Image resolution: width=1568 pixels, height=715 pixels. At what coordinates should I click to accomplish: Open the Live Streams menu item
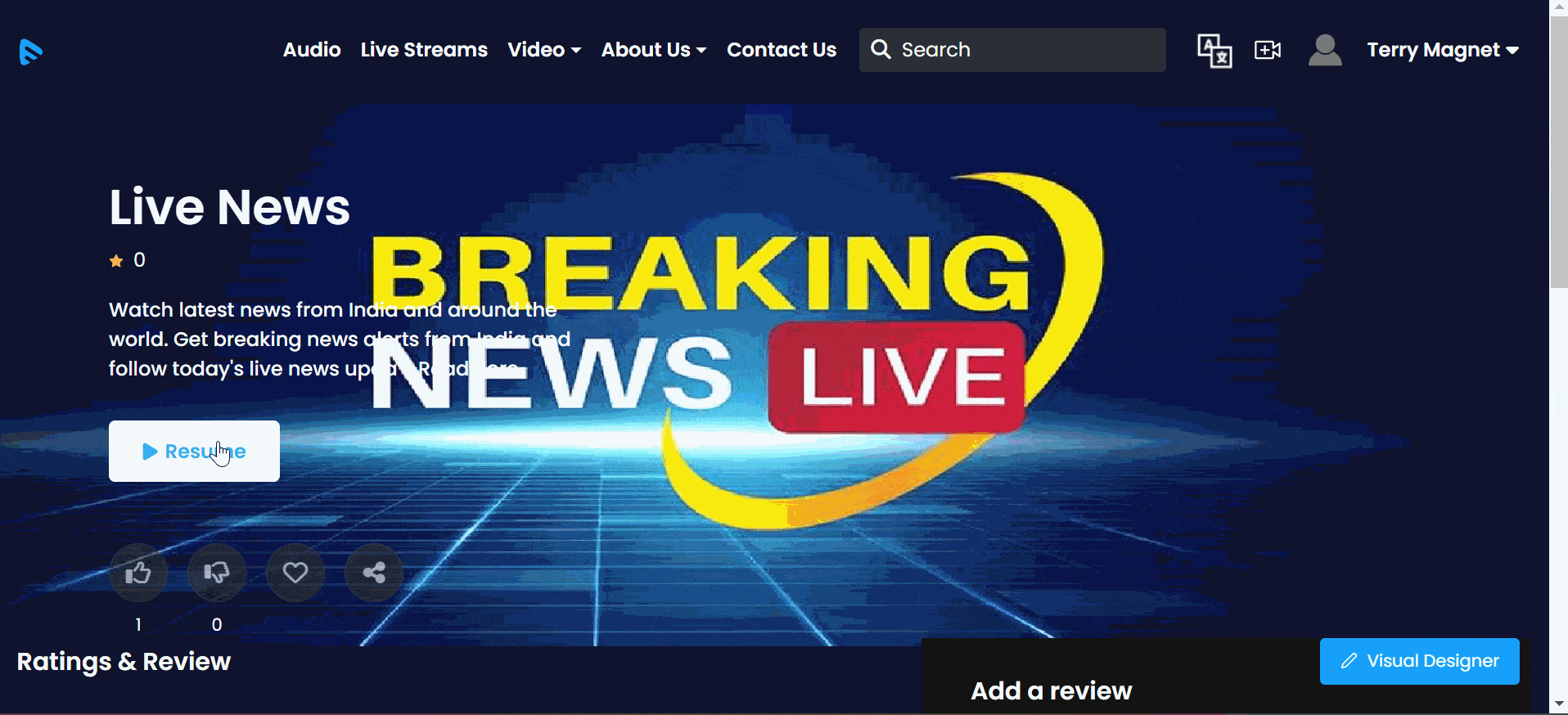pyautogui.click(x=424, y=50)
